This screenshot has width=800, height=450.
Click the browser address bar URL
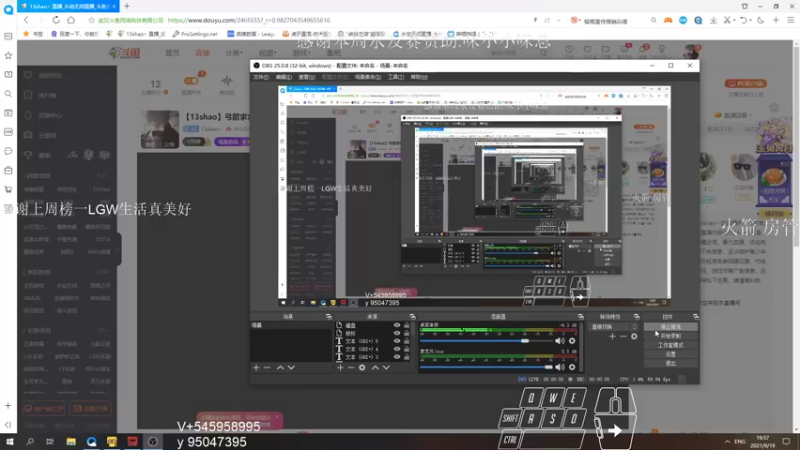tap(248, 20)
